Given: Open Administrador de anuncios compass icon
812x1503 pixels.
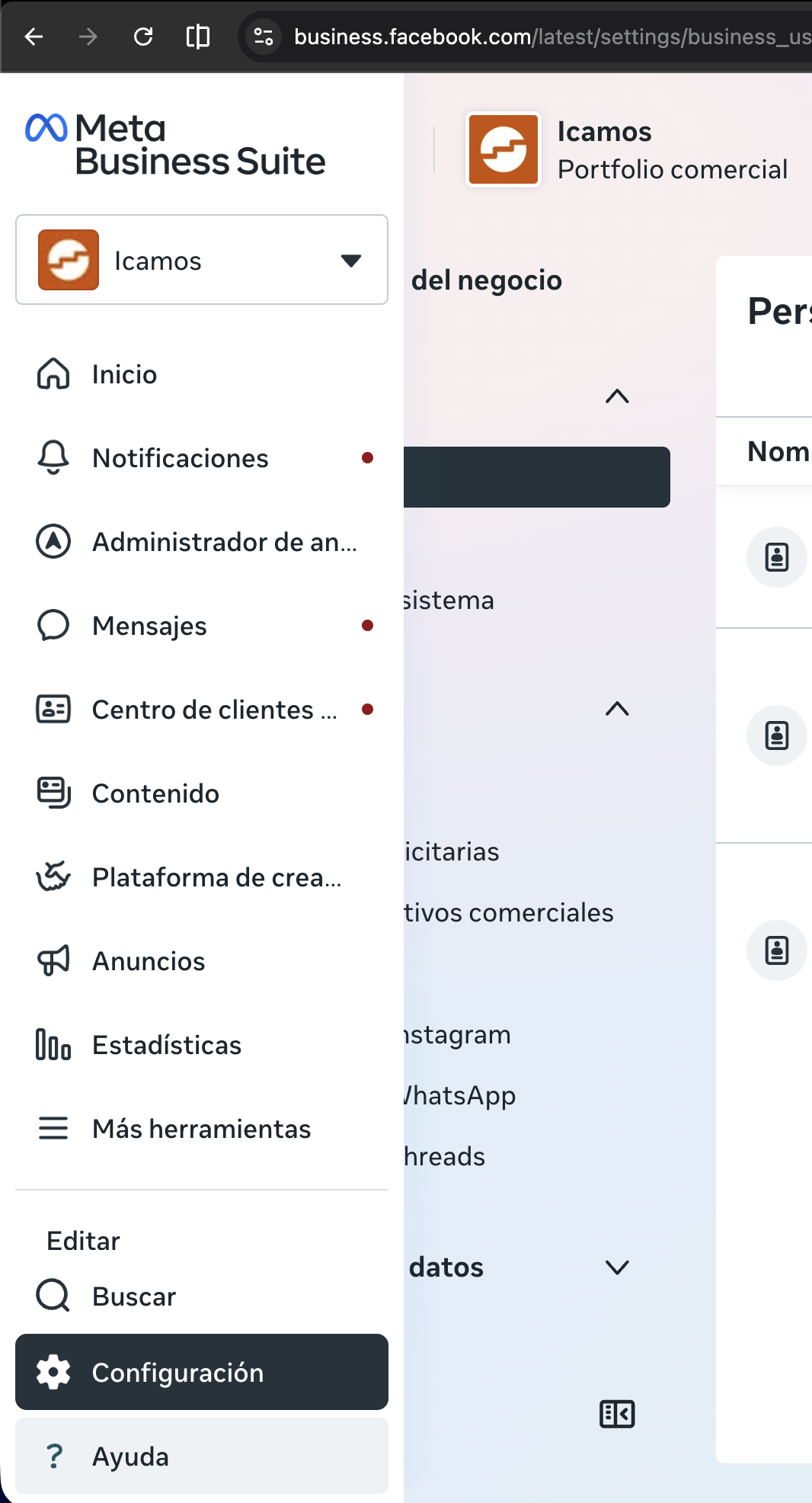Looking at the screenshot, I should tap(53, 542).
